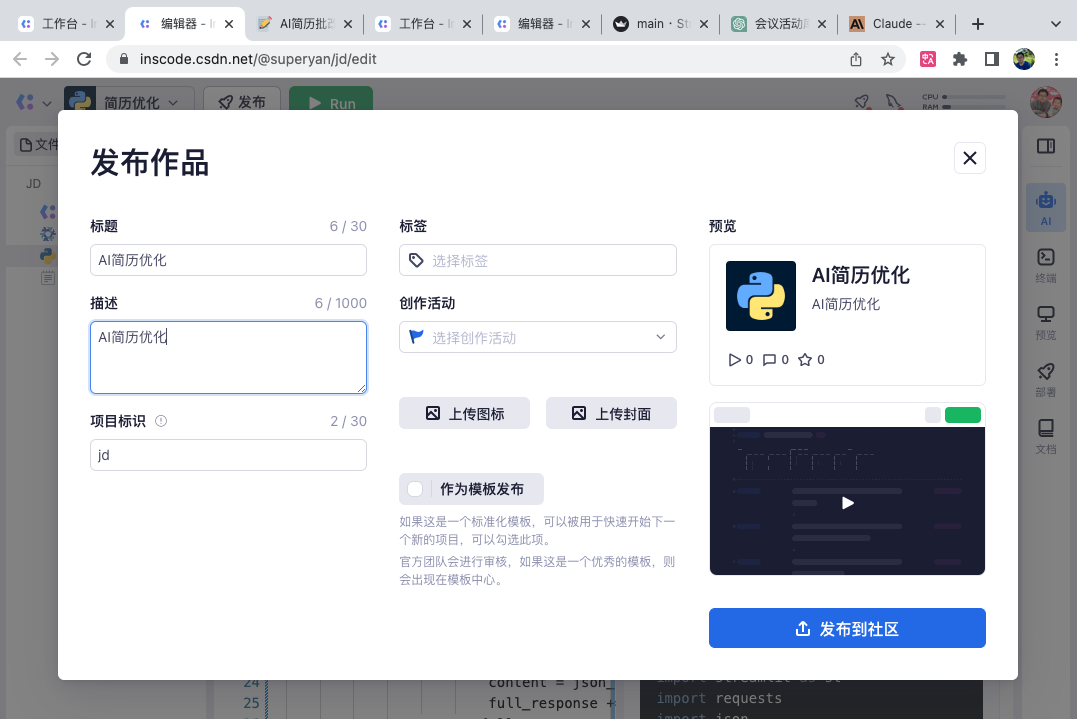Click the tag icon in 标签 field

click(416, 260)
